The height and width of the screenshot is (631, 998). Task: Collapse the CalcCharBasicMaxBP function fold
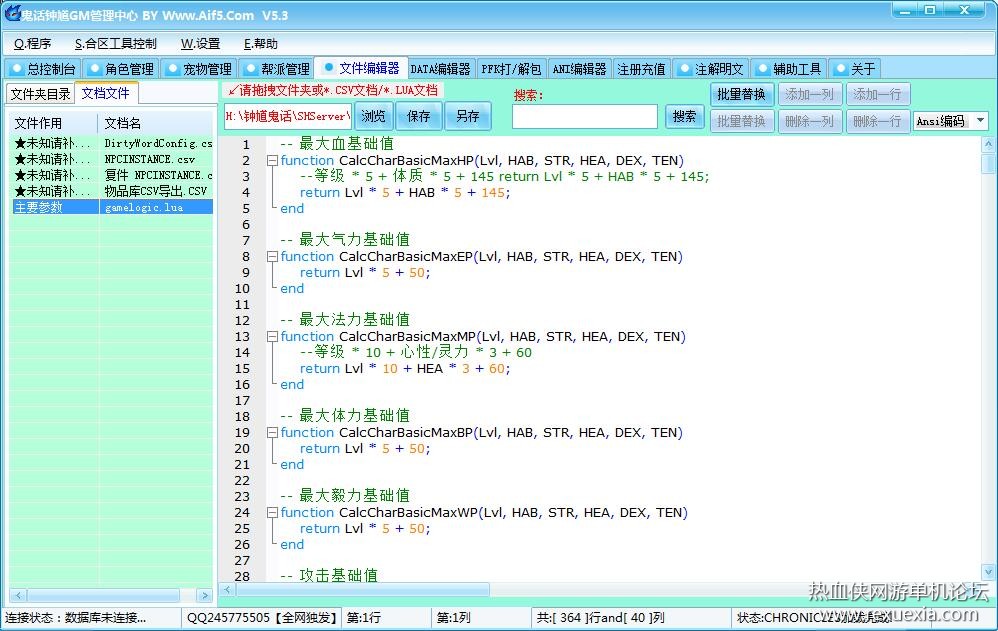click(272, 432)
